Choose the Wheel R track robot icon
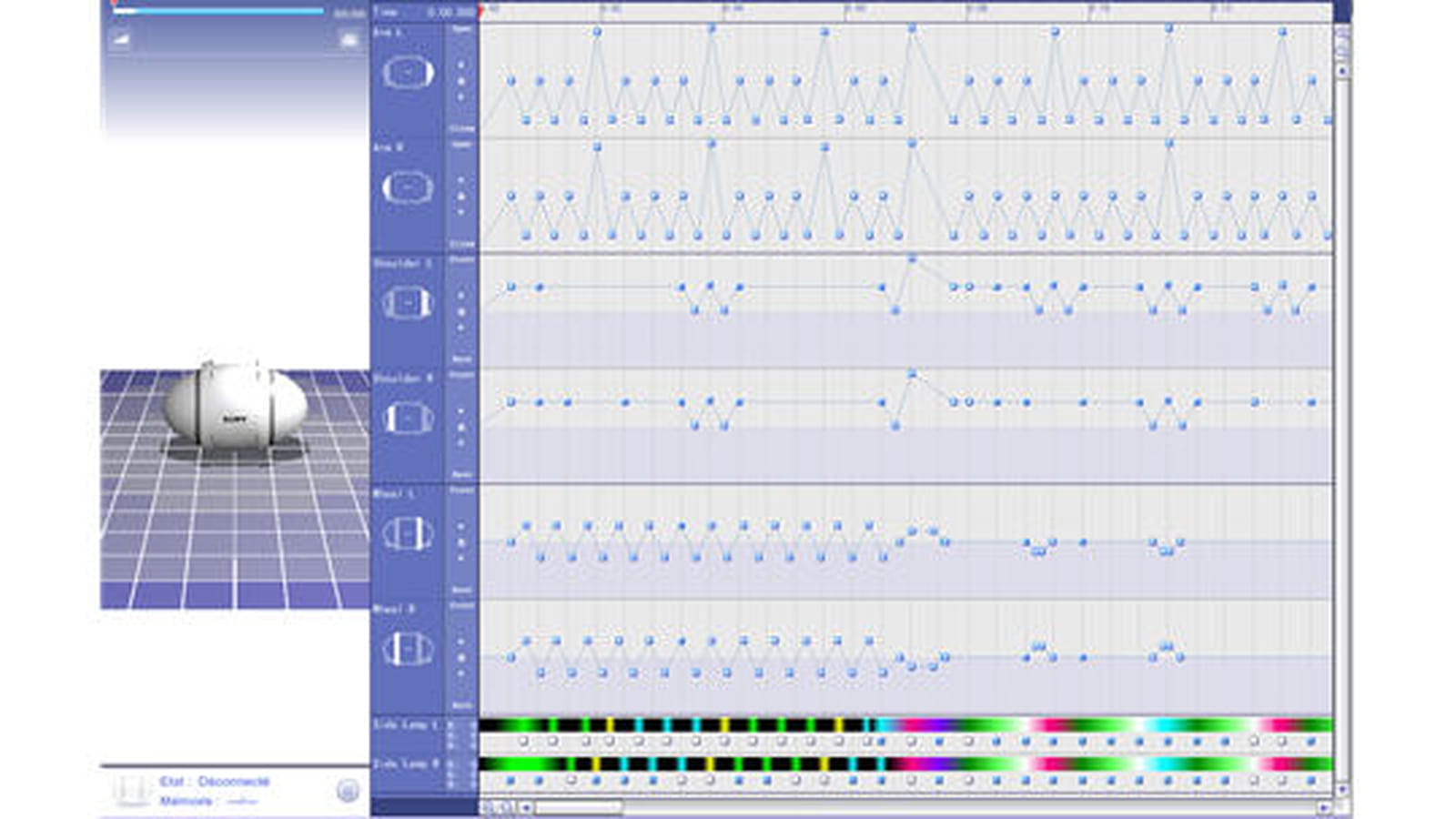 coord(408,650)
